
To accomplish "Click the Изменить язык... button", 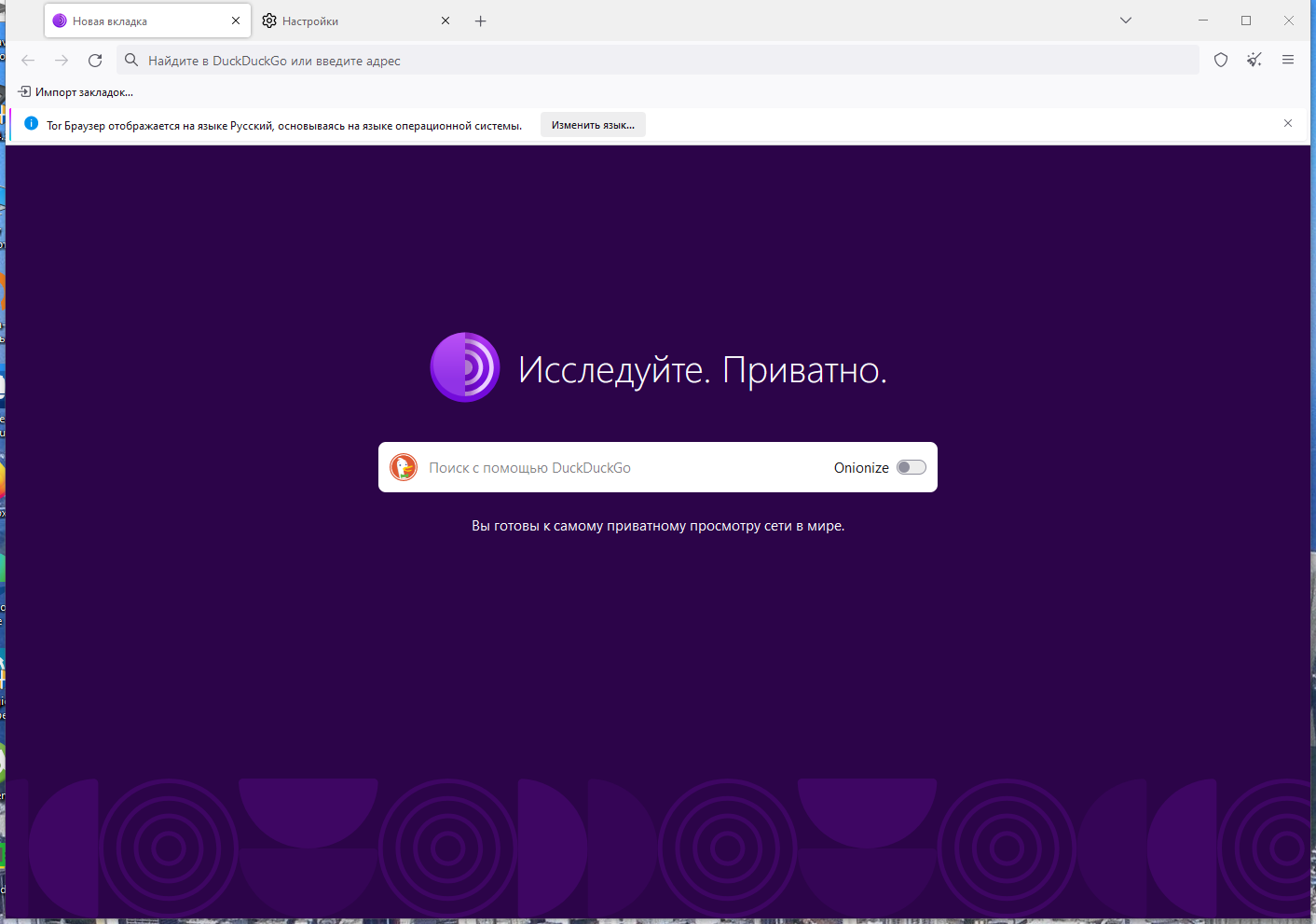I will pos(593,125).
